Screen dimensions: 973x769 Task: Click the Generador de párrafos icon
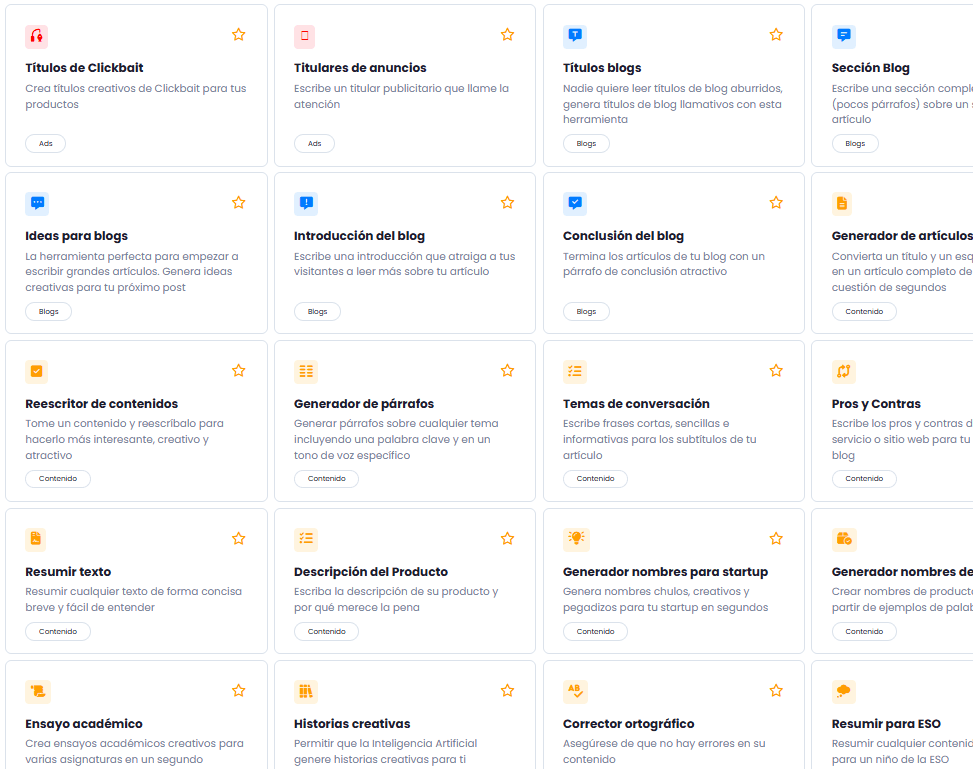[305, 371]
